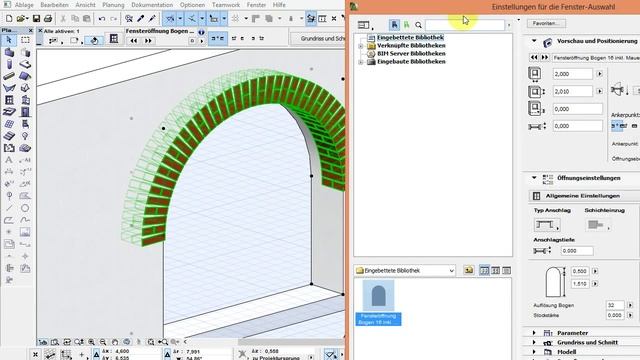Click the New document icon

pyautogui.click(x=9, y=18)
